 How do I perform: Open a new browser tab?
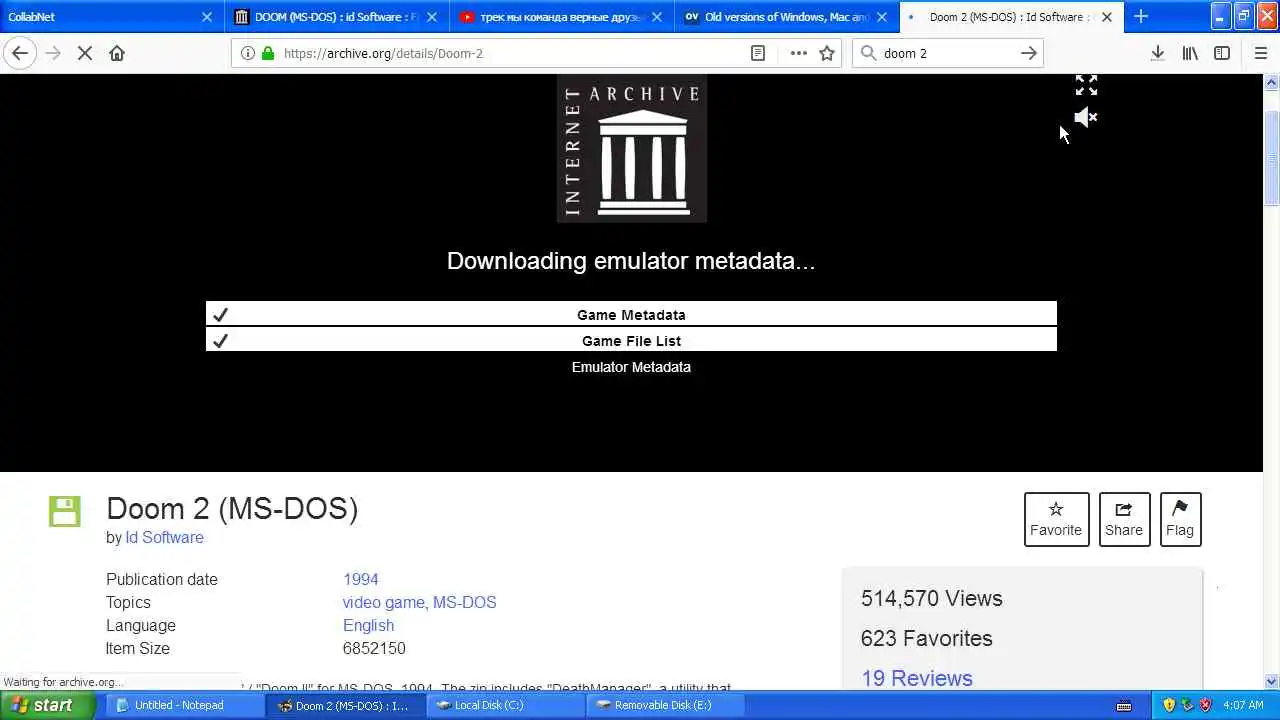pos(1141,16)
